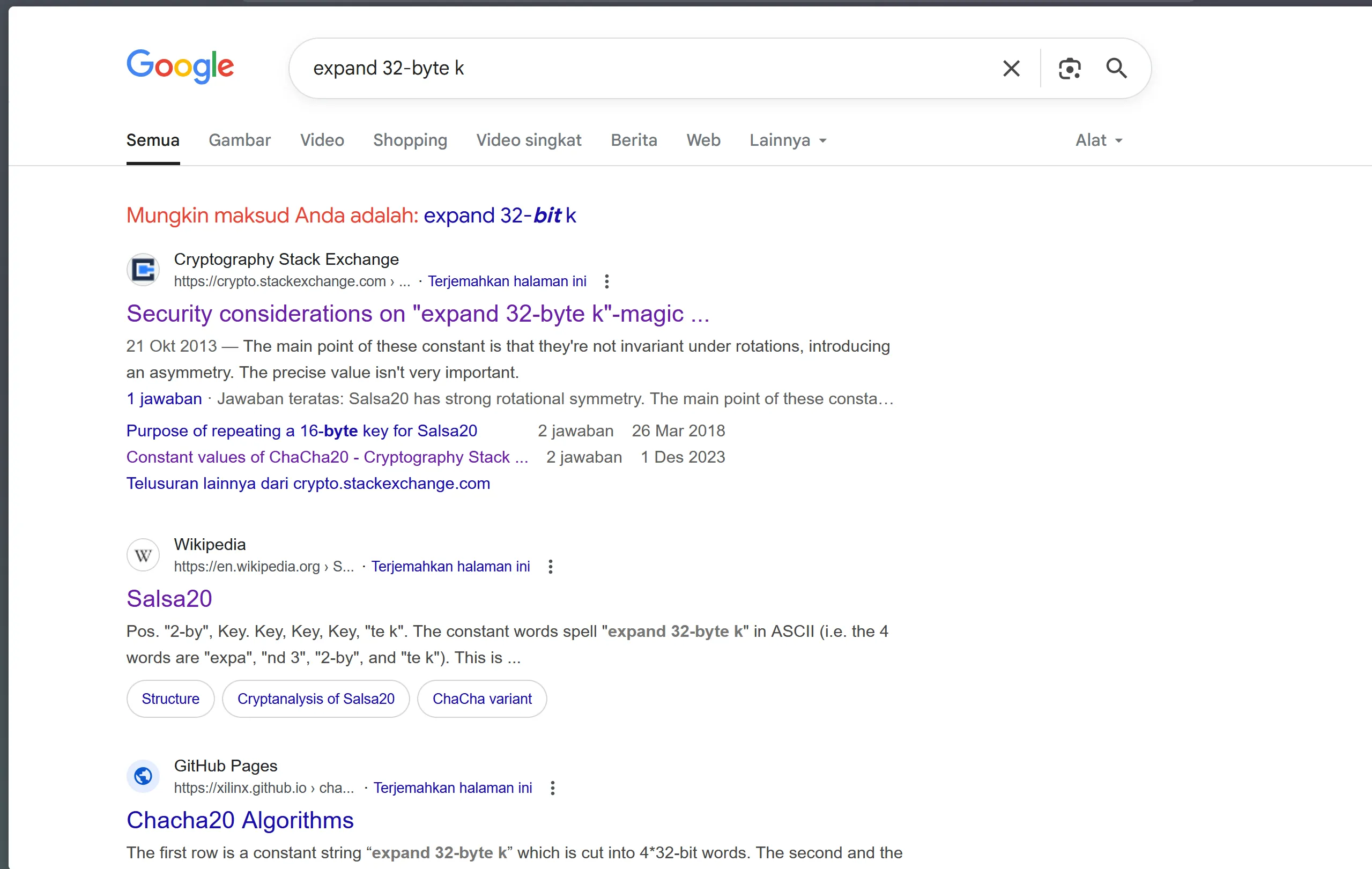The height and width of the screenshot is (869, 1372).
Task: Switch to the Berita tab
Action: click(x=634, y=140)
